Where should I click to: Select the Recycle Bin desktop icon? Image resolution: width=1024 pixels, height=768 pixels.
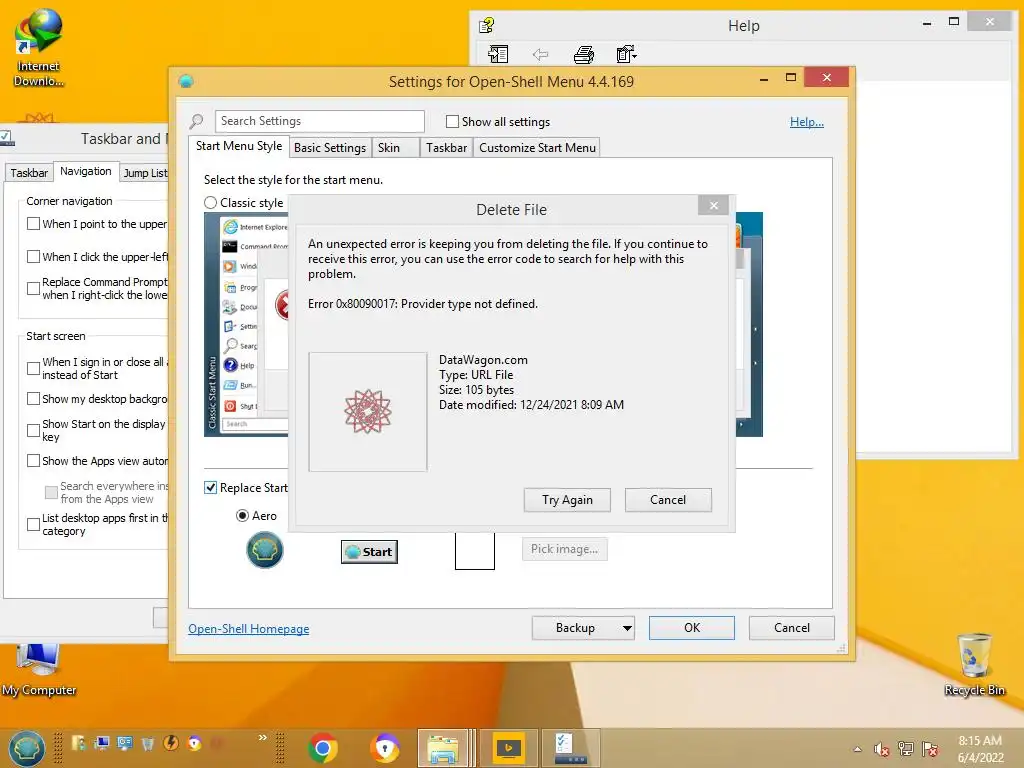click(974, 664)
